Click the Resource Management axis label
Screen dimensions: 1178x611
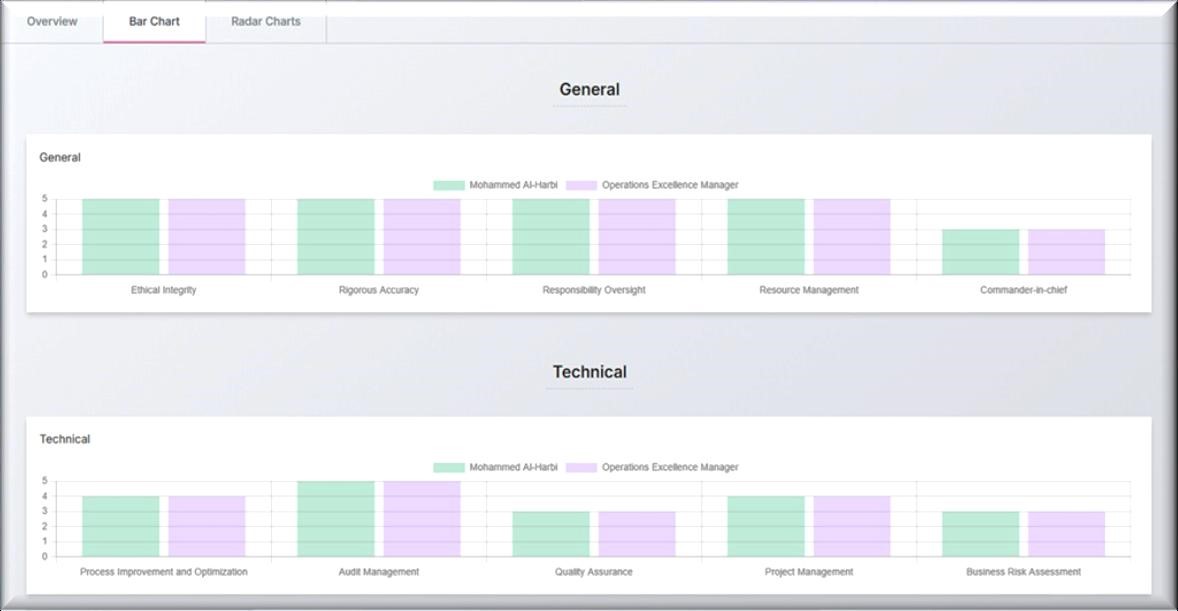[x=809, y=290]
